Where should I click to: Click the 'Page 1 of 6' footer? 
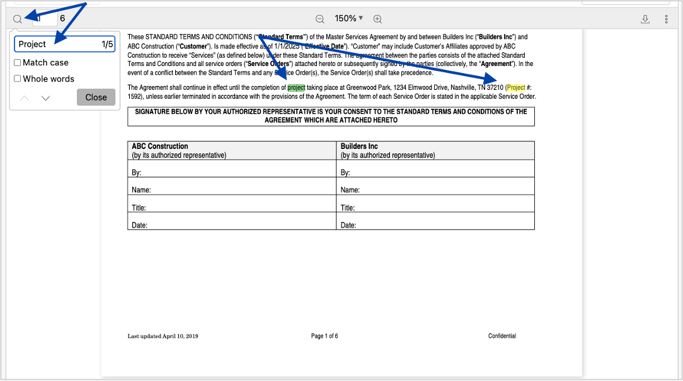pos(325,336)
